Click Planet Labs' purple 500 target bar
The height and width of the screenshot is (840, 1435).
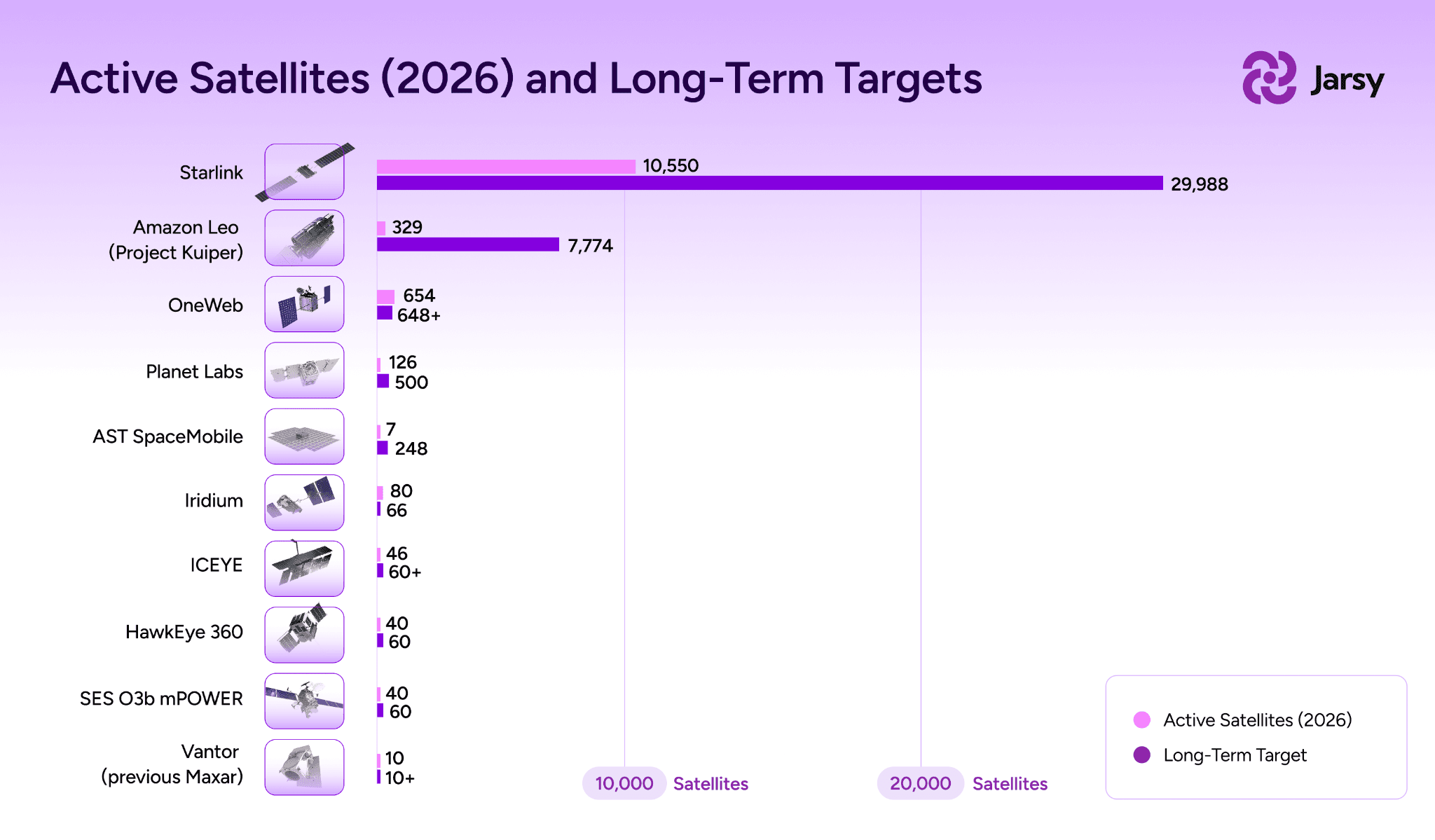(383, 381)
